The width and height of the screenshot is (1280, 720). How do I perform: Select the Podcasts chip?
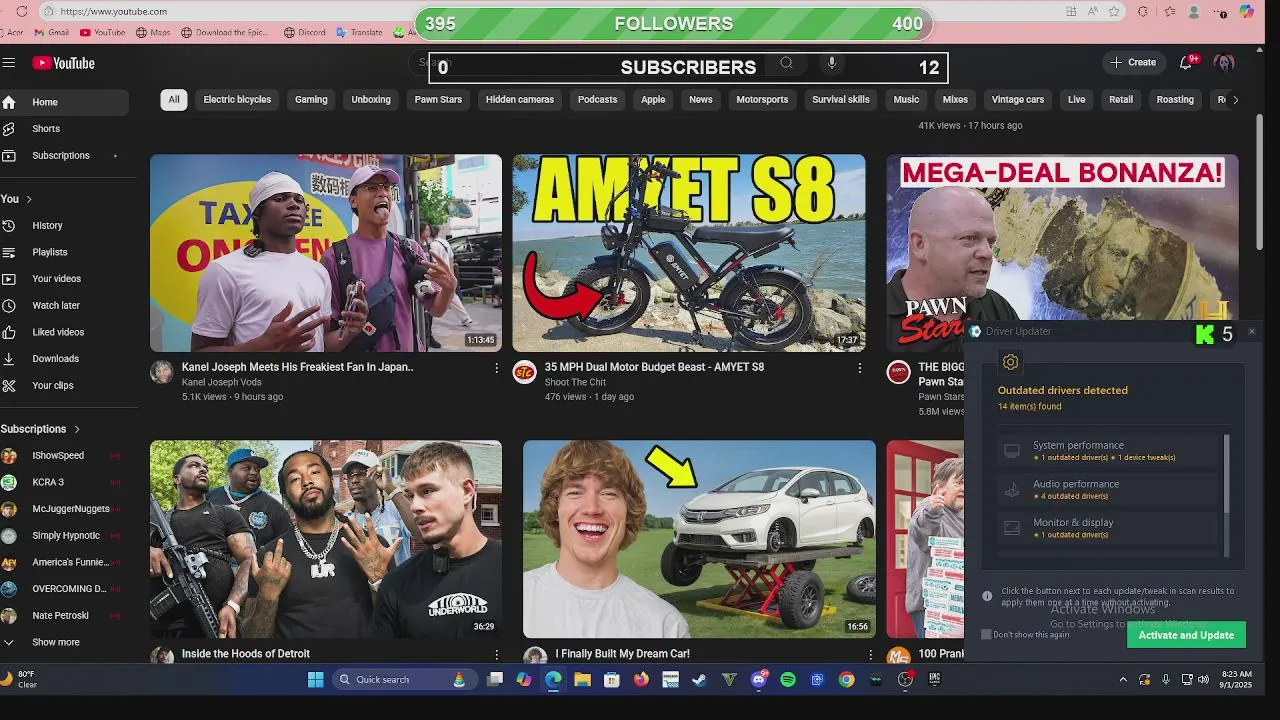click(597, 100)
